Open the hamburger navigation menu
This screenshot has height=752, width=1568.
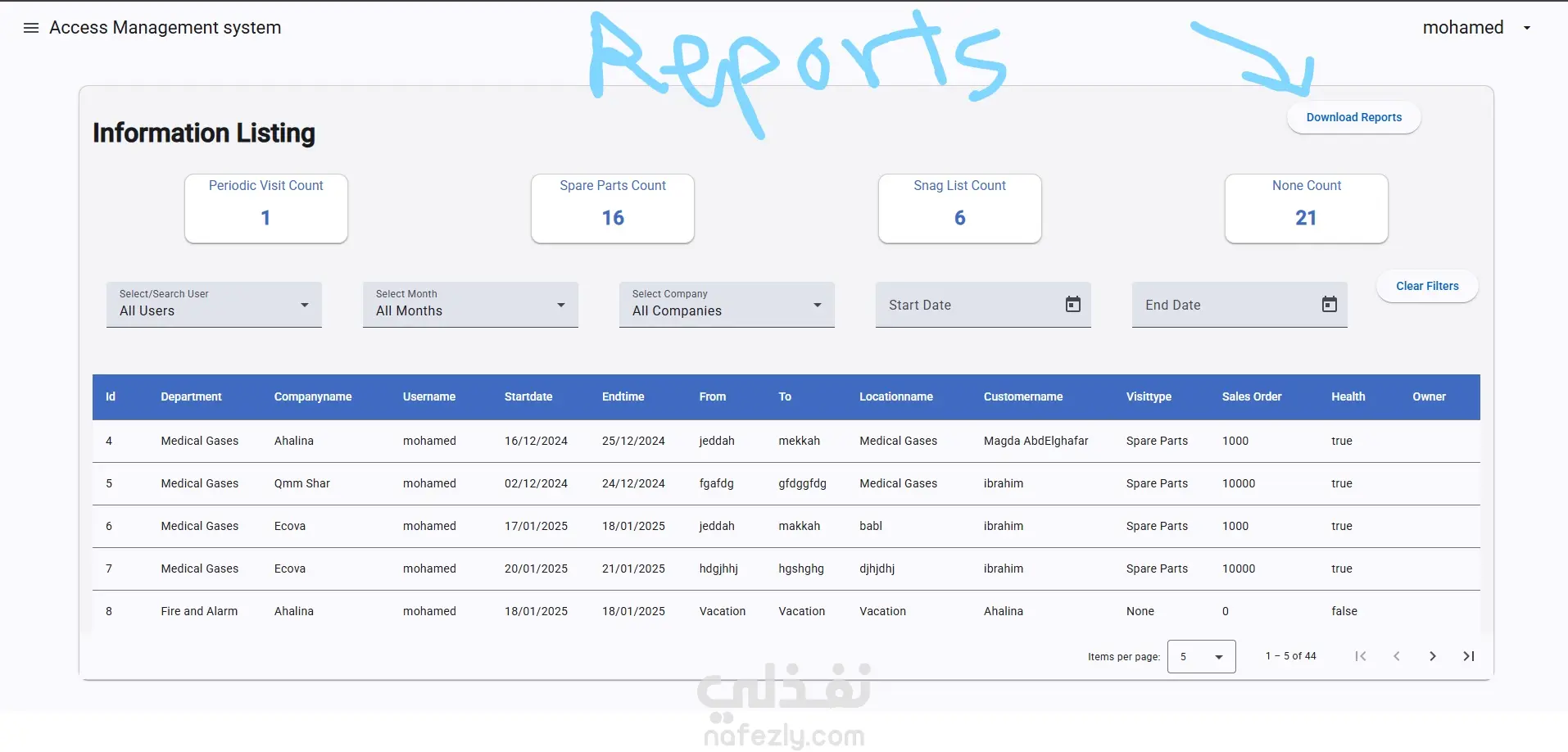[x=31, y=28]
